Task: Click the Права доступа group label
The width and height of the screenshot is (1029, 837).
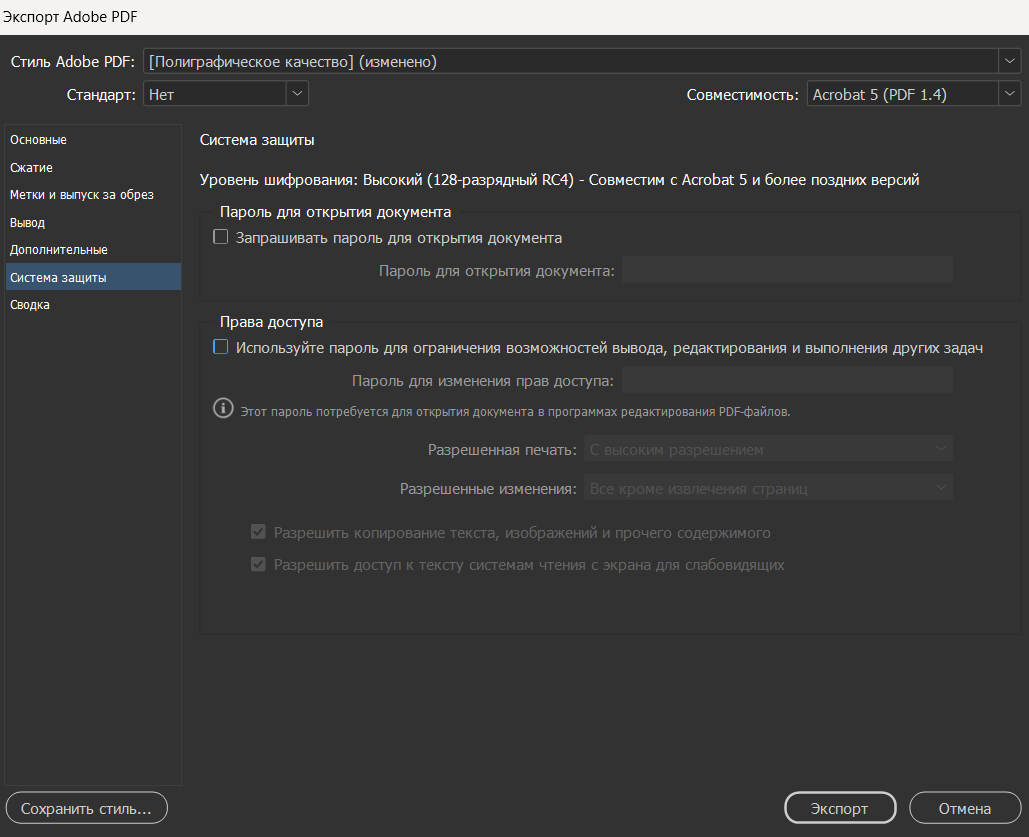Action: (271, 322)
